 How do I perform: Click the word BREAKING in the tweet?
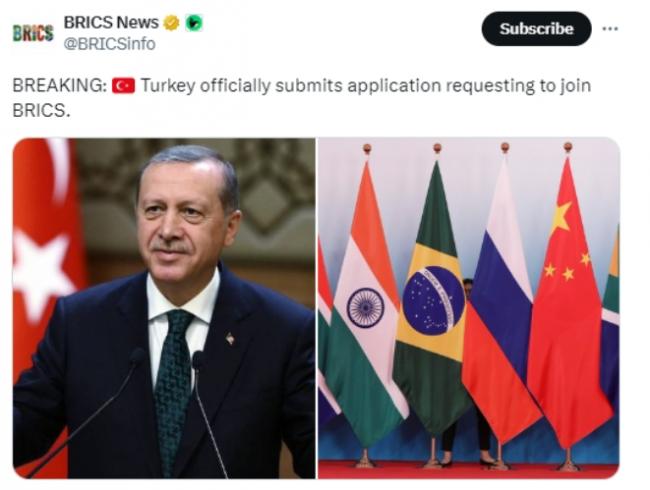(x=60, y=86)
